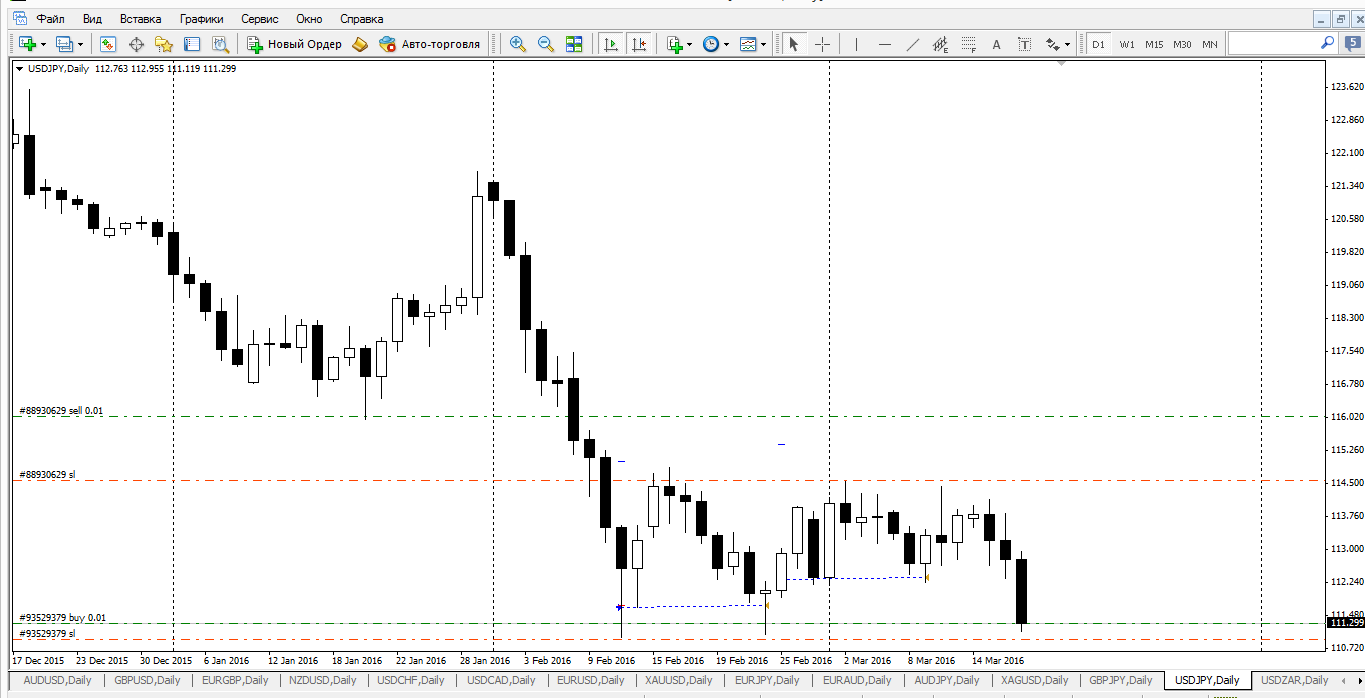1365x698 pixels.
Task: Switch to XAGUSD,Daily chart tab
Action: point(1035,680)
